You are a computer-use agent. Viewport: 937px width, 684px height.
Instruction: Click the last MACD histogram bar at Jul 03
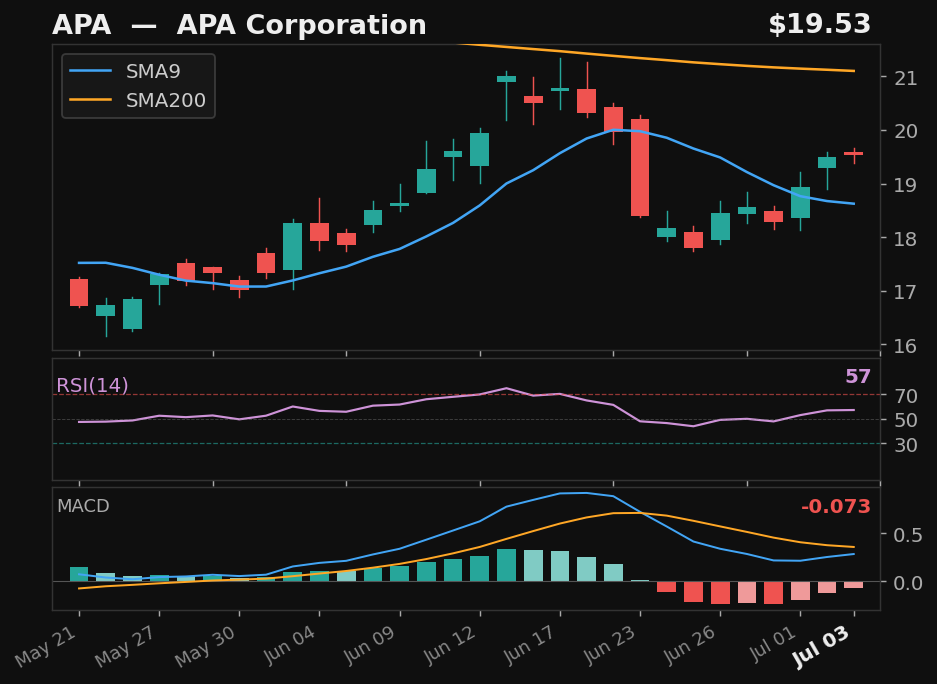pos(853,584)
